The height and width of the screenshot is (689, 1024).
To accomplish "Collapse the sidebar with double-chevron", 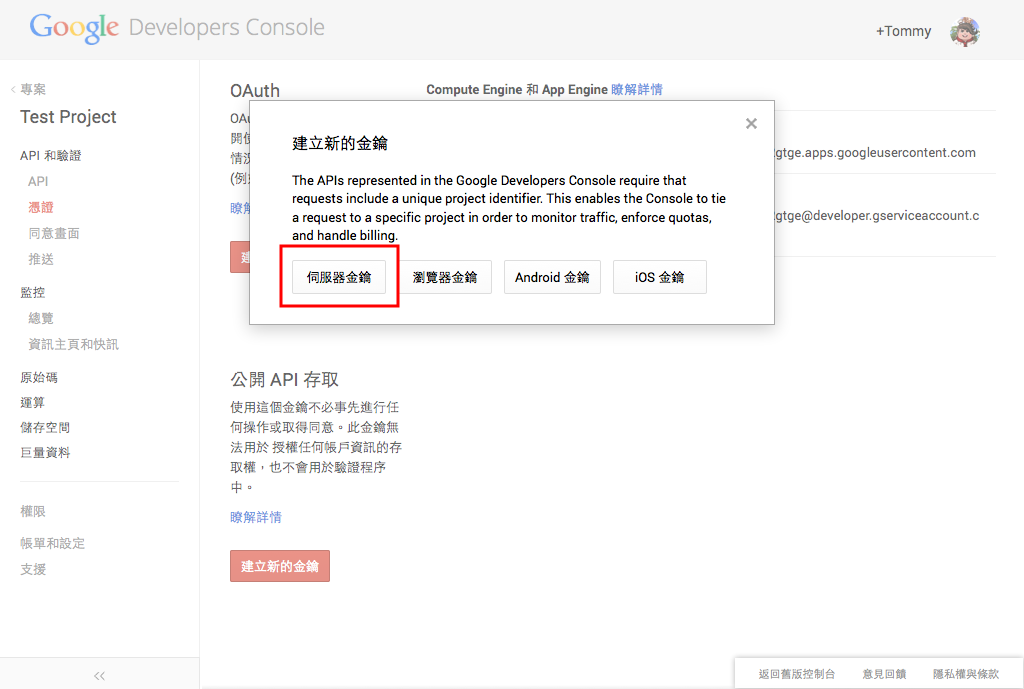I will pyautogui.click(x=99, y=675).
